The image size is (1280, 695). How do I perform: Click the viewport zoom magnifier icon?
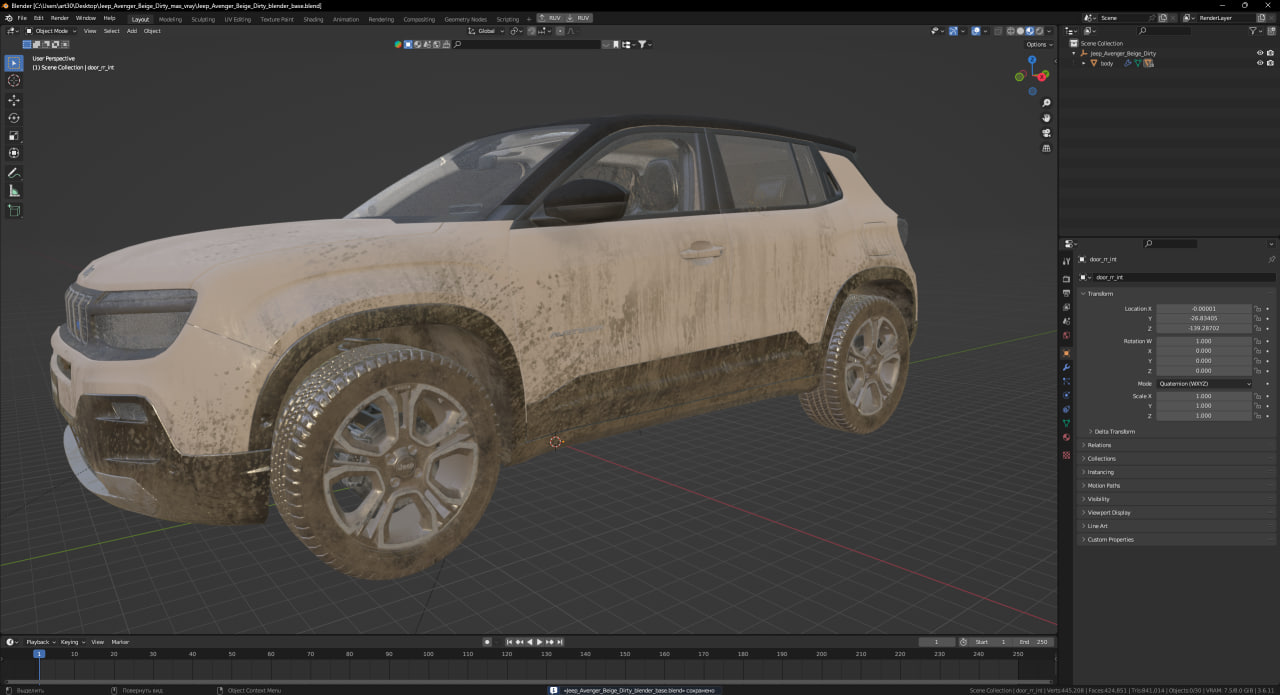click(1046, 103)
